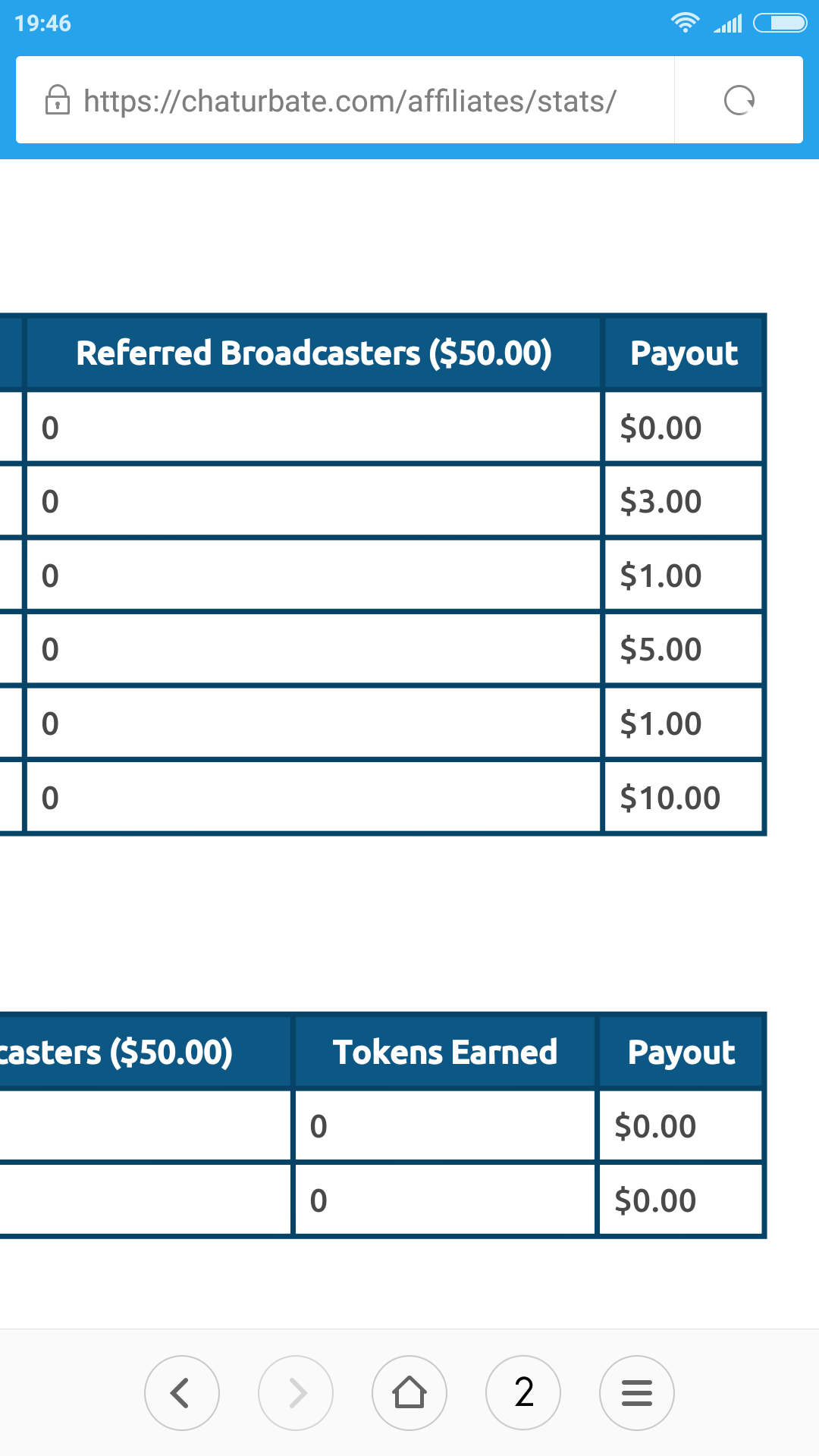Open the browser hamburger menu
Viewport: 819px width, 1456px height.
point(637,1392)
